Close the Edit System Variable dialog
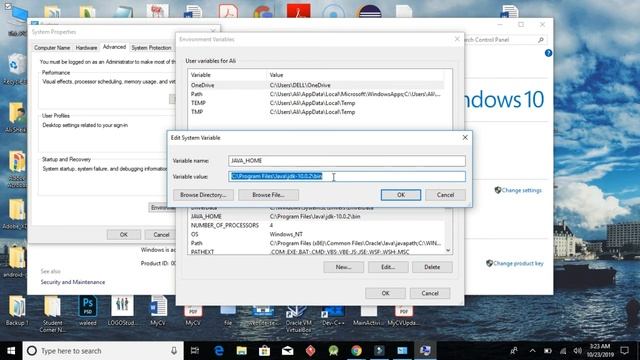 (x=465, y=138)
